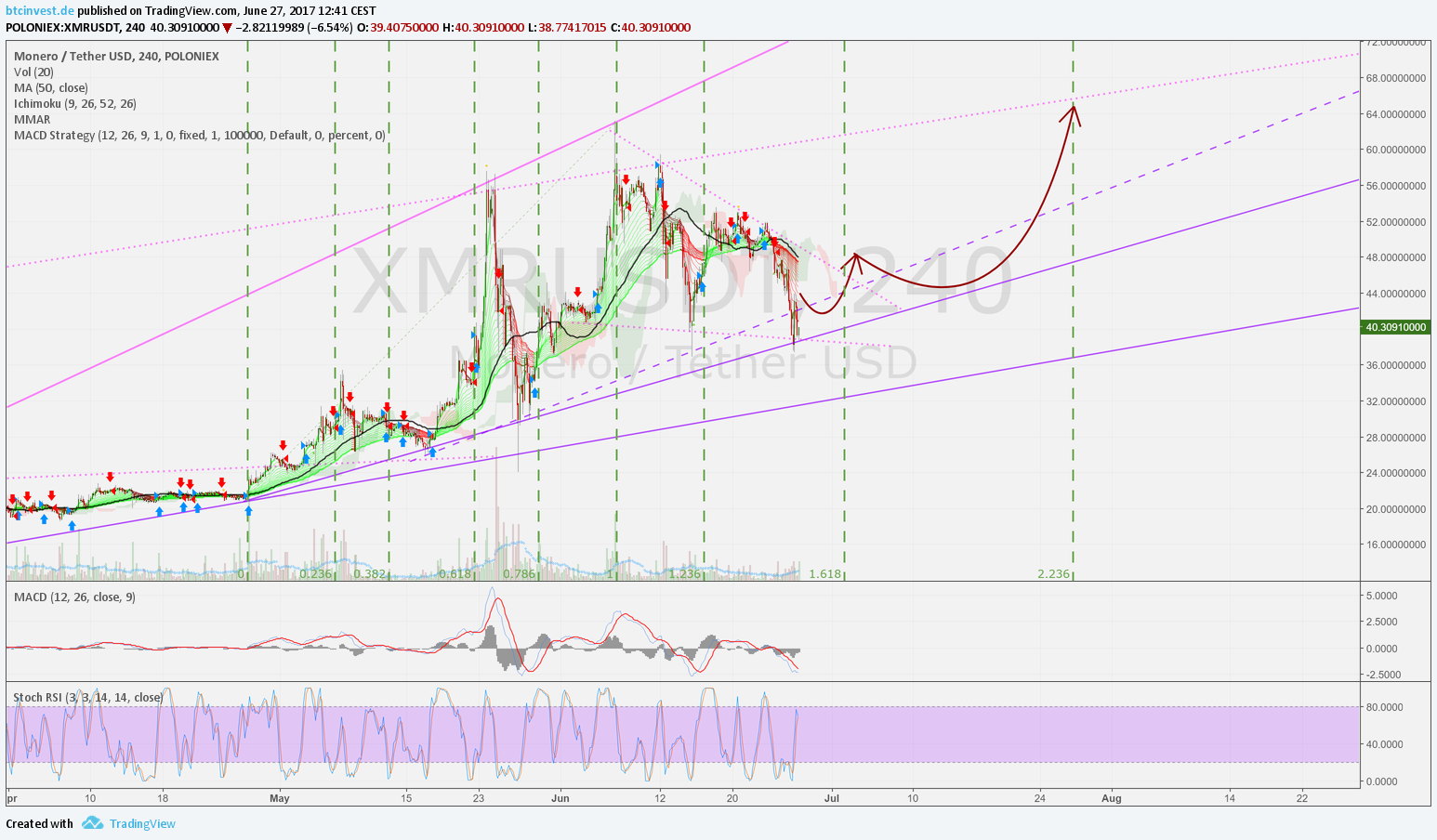Click the 5.0000 MACD axis value
Screen dimensions: 1437x840
[x=1381, y=596]
